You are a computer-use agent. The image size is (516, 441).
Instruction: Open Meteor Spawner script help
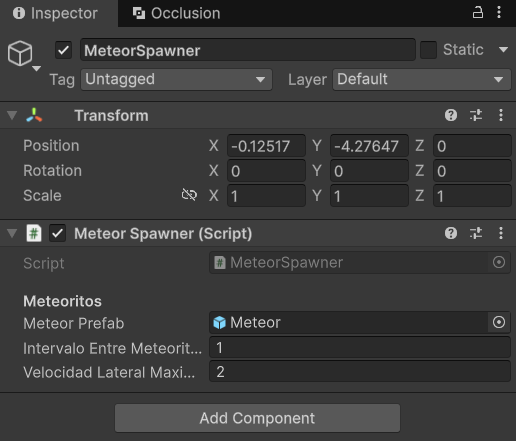click(x=451, y=233)
